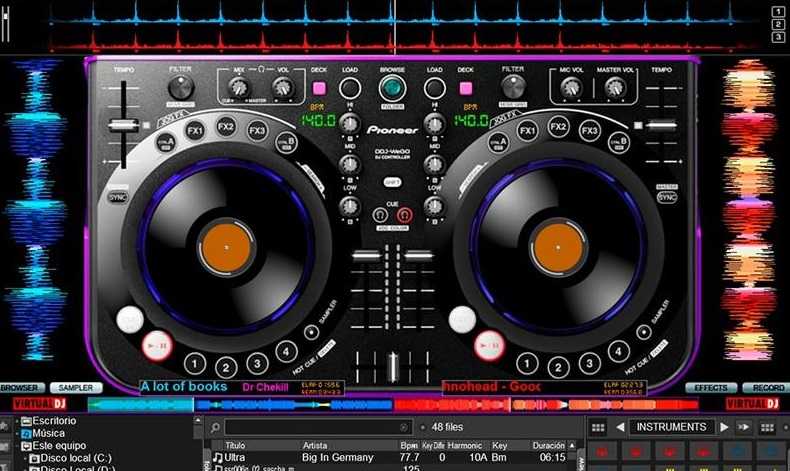790x471 pixels.
Task: Click the left deck TEMPO slider handle
Action: tap(123, 125)
